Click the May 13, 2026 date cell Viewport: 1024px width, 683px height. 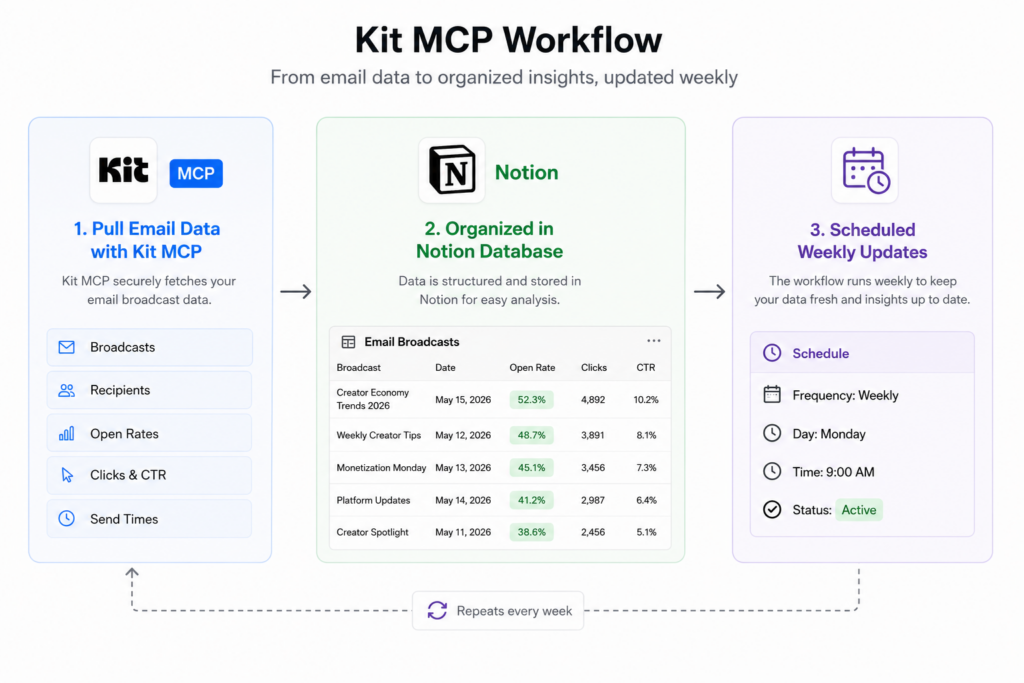463,468
